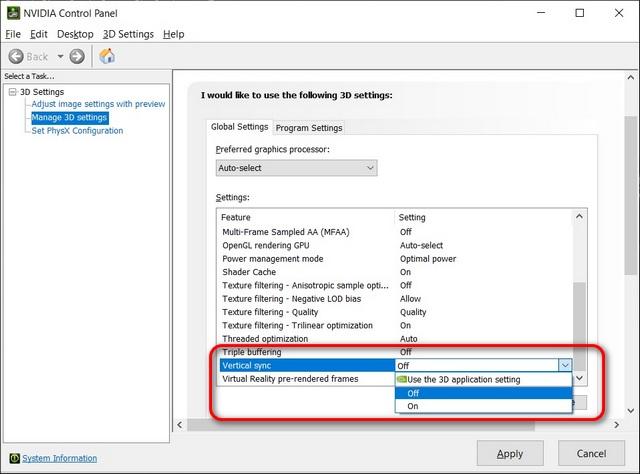Click settings list scroll up arrow
This screenshot has height=474, width=640.
point(579,216)
